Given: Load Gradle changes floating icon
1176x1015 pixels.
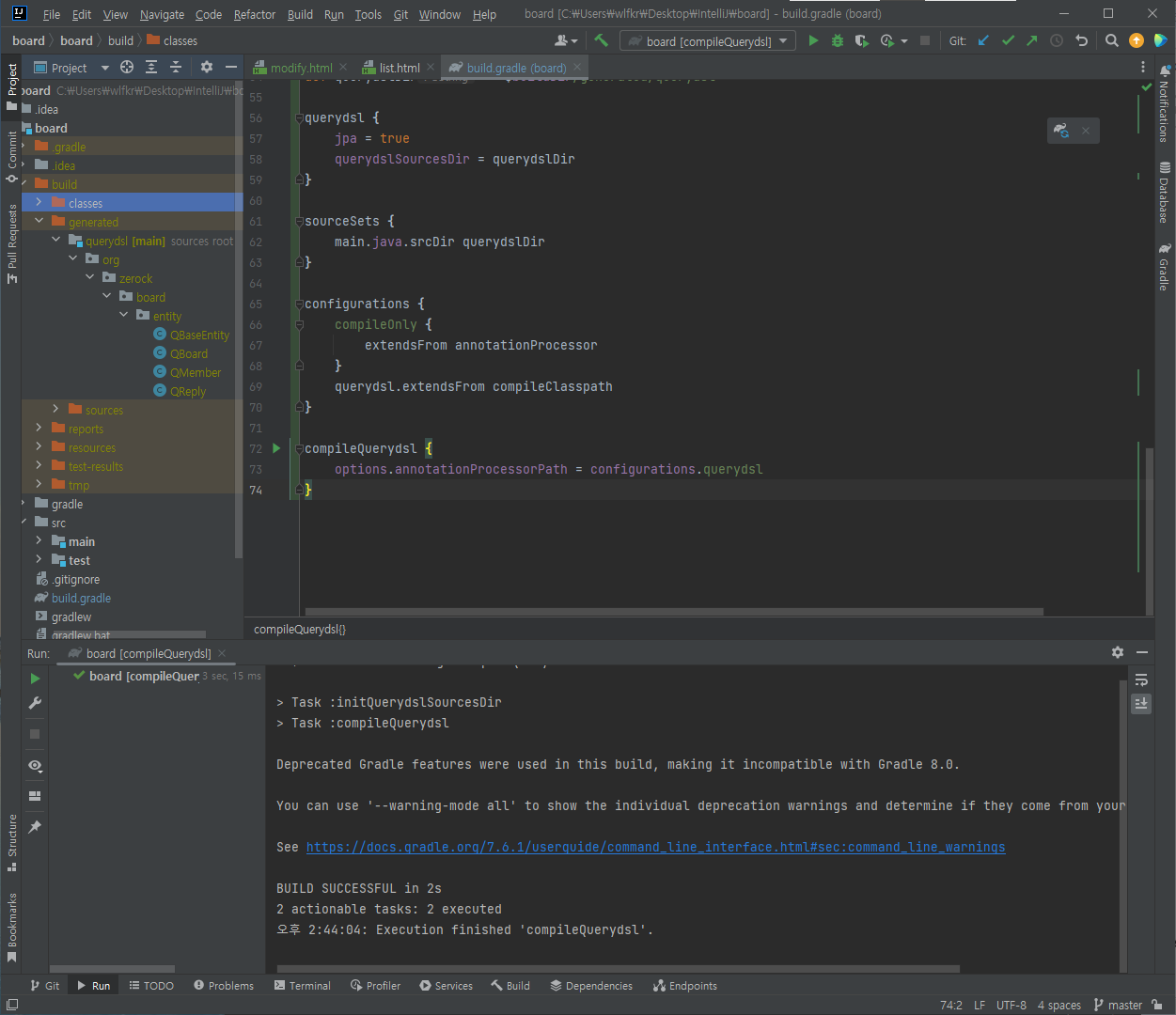Looking at the screenshot, I should pos(1061,131).
